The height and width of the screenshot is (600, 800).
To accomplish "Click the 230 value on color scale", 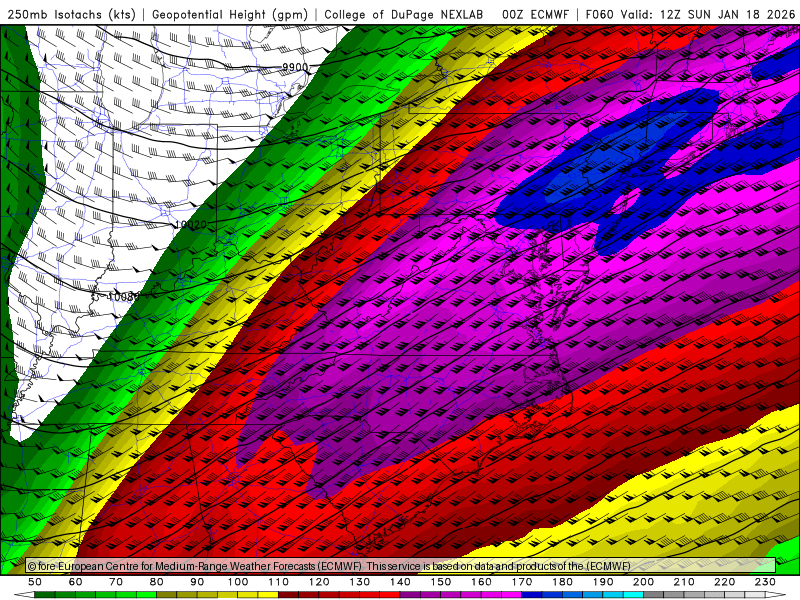I will [765, 582].
